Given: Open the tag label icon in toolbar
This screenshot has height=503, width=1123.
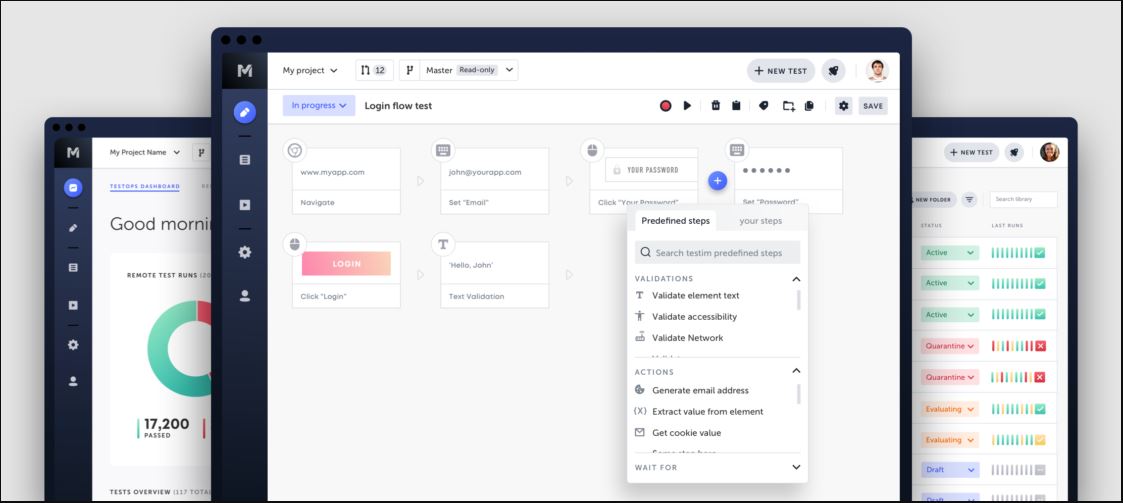Looking at the screenshot, I should 763,106.
